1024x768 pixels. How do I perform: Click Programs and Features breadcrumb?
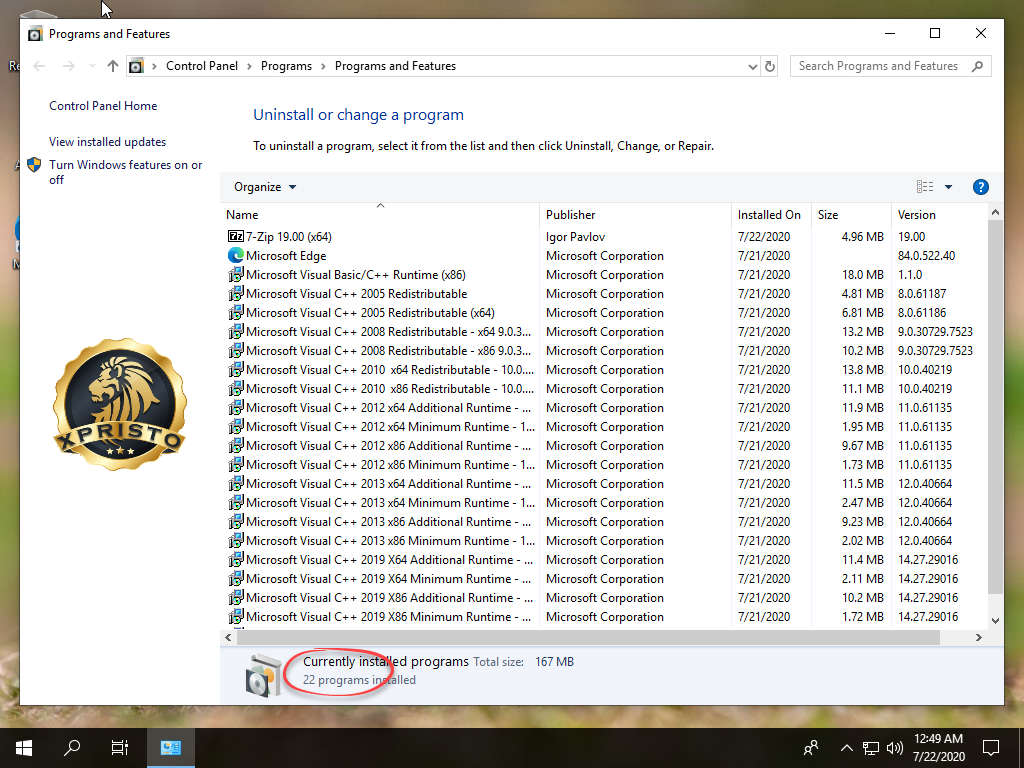tap(395, 66)
